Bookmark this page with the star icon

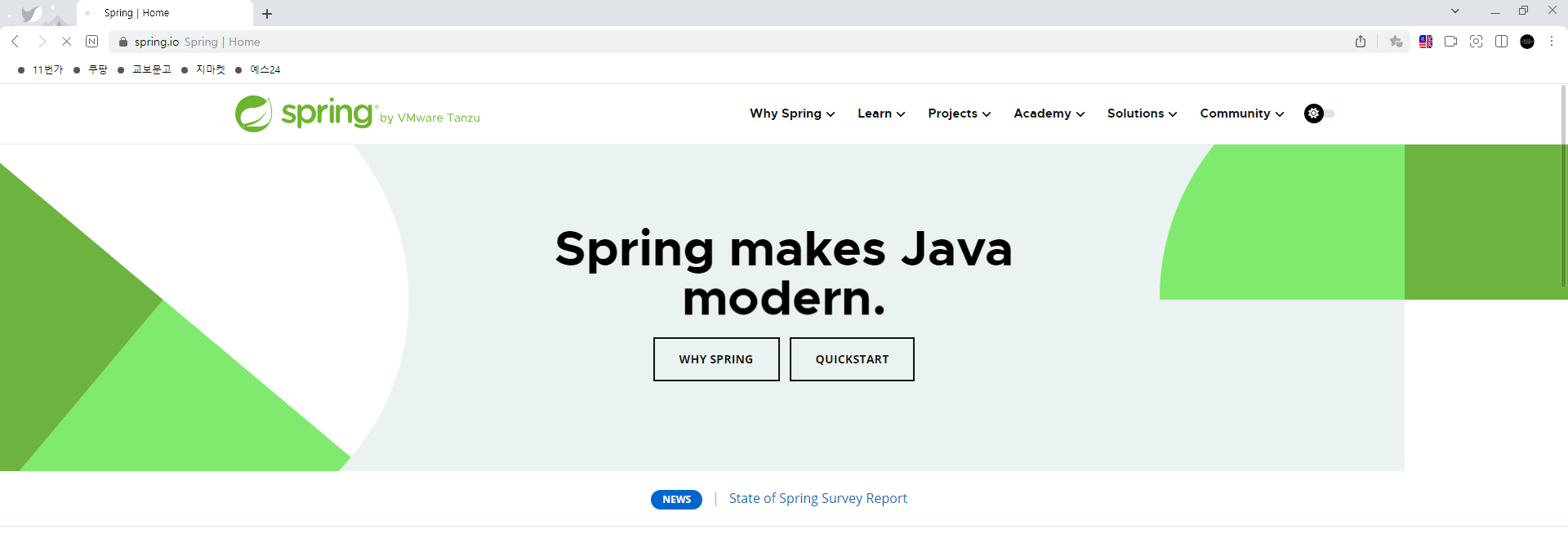(x=1396, y=42)
